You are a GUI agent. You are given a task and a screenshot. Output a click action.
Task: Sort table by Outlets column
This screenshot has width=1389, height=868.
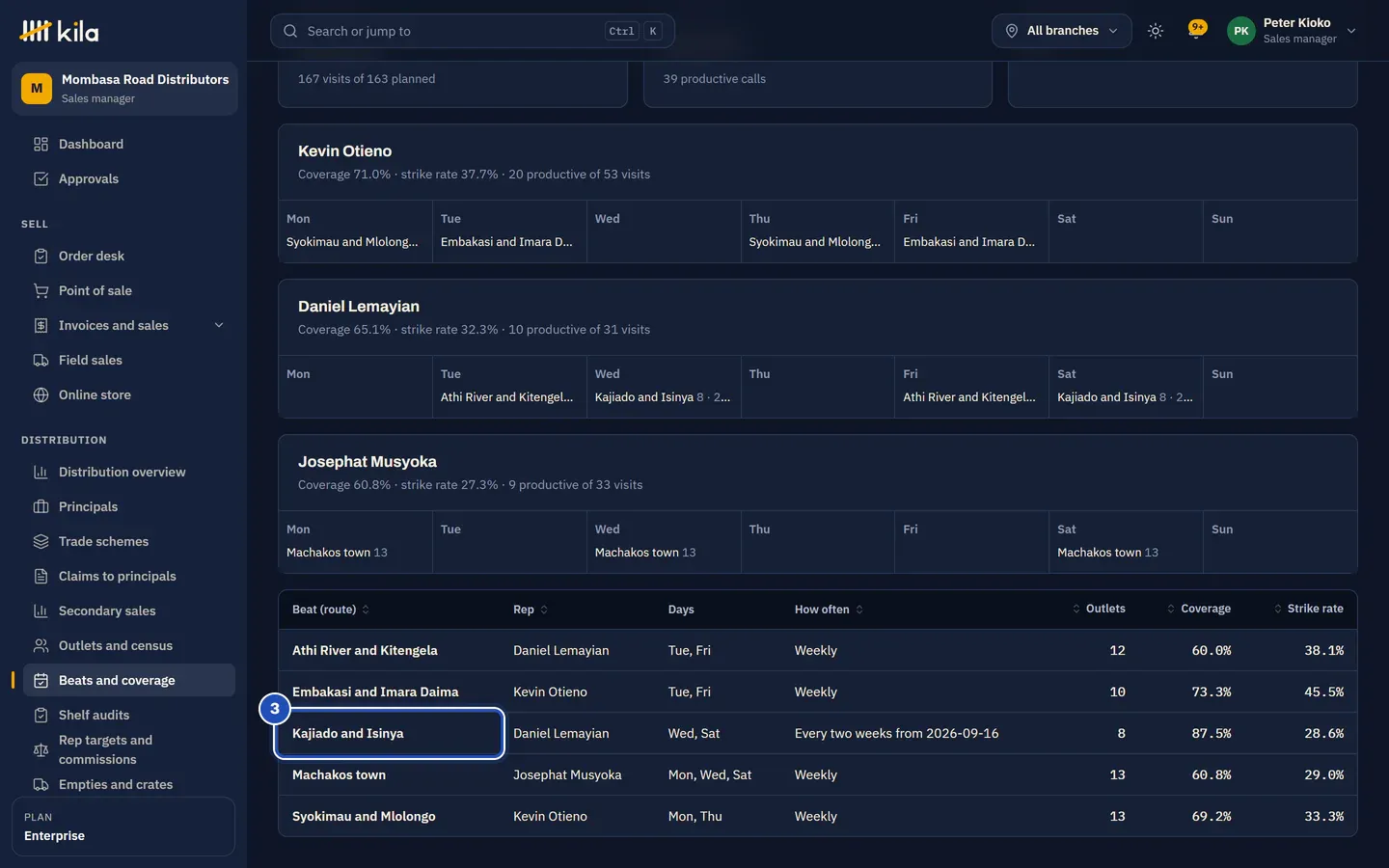pyautogui.click(x=1099, y=609)
